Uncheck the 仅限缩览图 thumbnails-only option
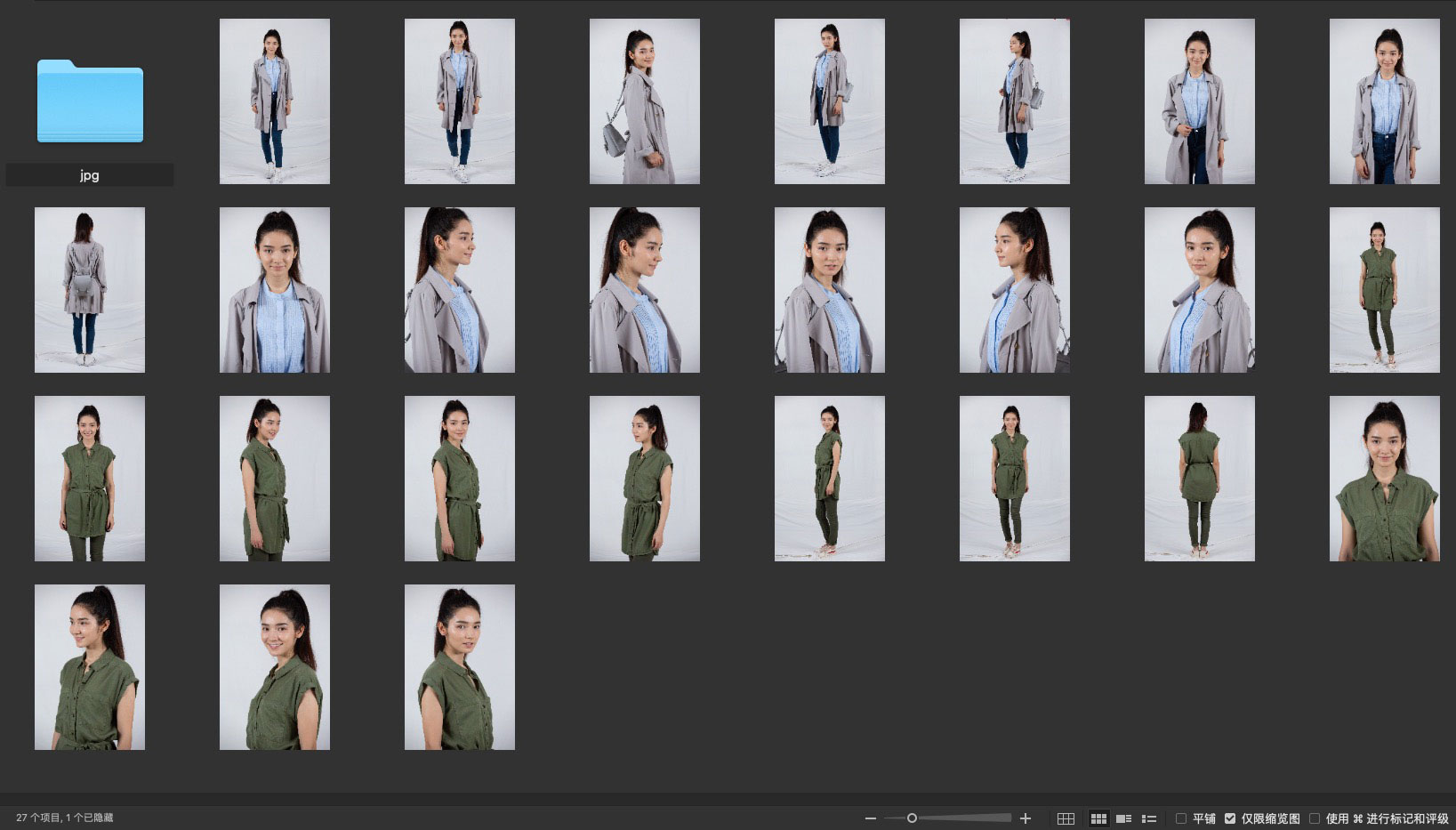Image resolution: width=1456 pixels, height=830 pixels. (1230, 818)
